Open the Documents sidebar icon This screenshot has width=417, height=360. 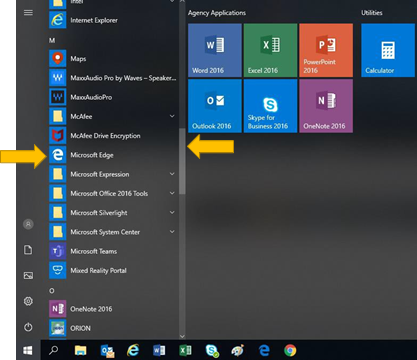(x=28, y=250)
